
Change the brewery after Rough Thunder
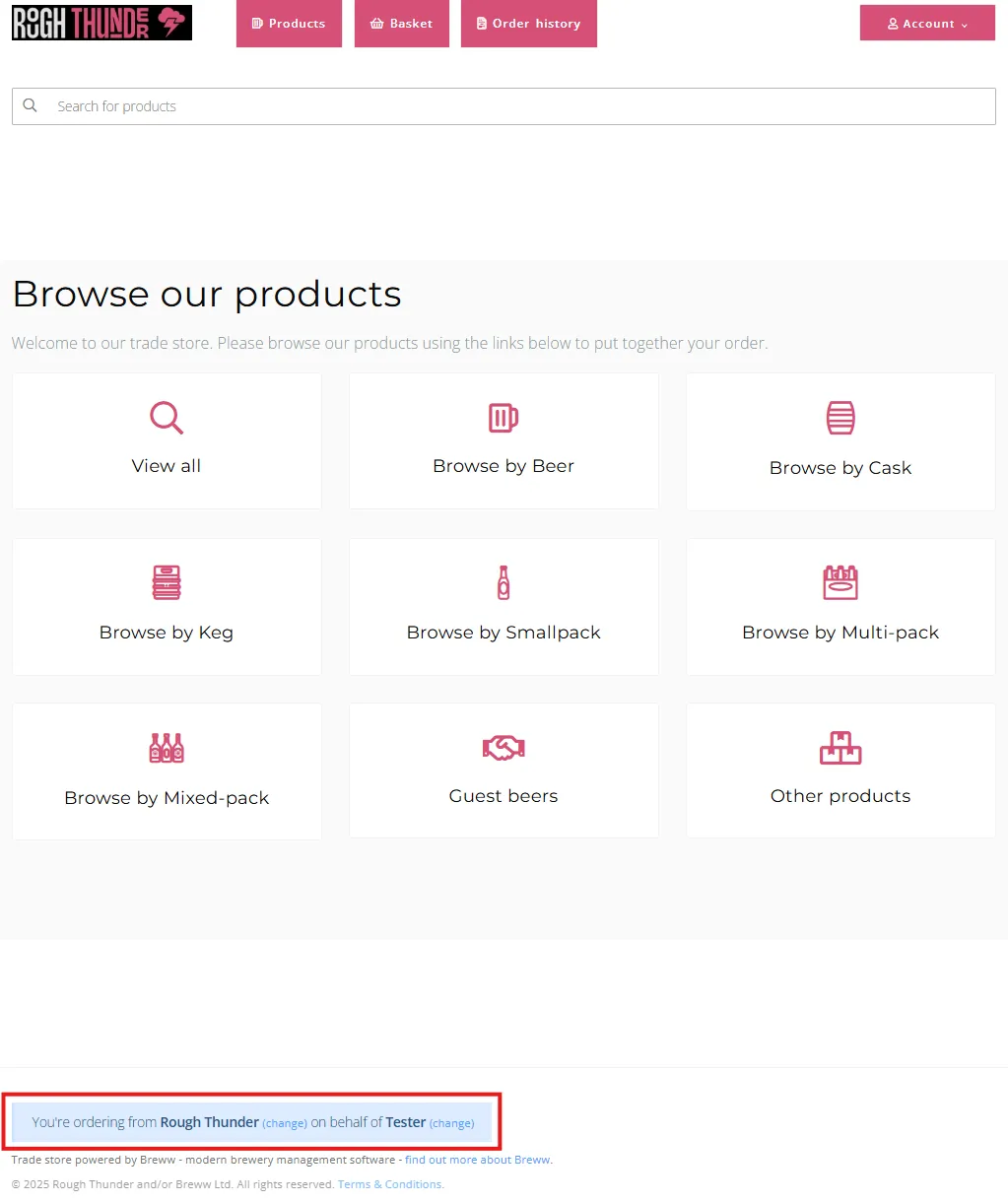(x=285, y=1123)
